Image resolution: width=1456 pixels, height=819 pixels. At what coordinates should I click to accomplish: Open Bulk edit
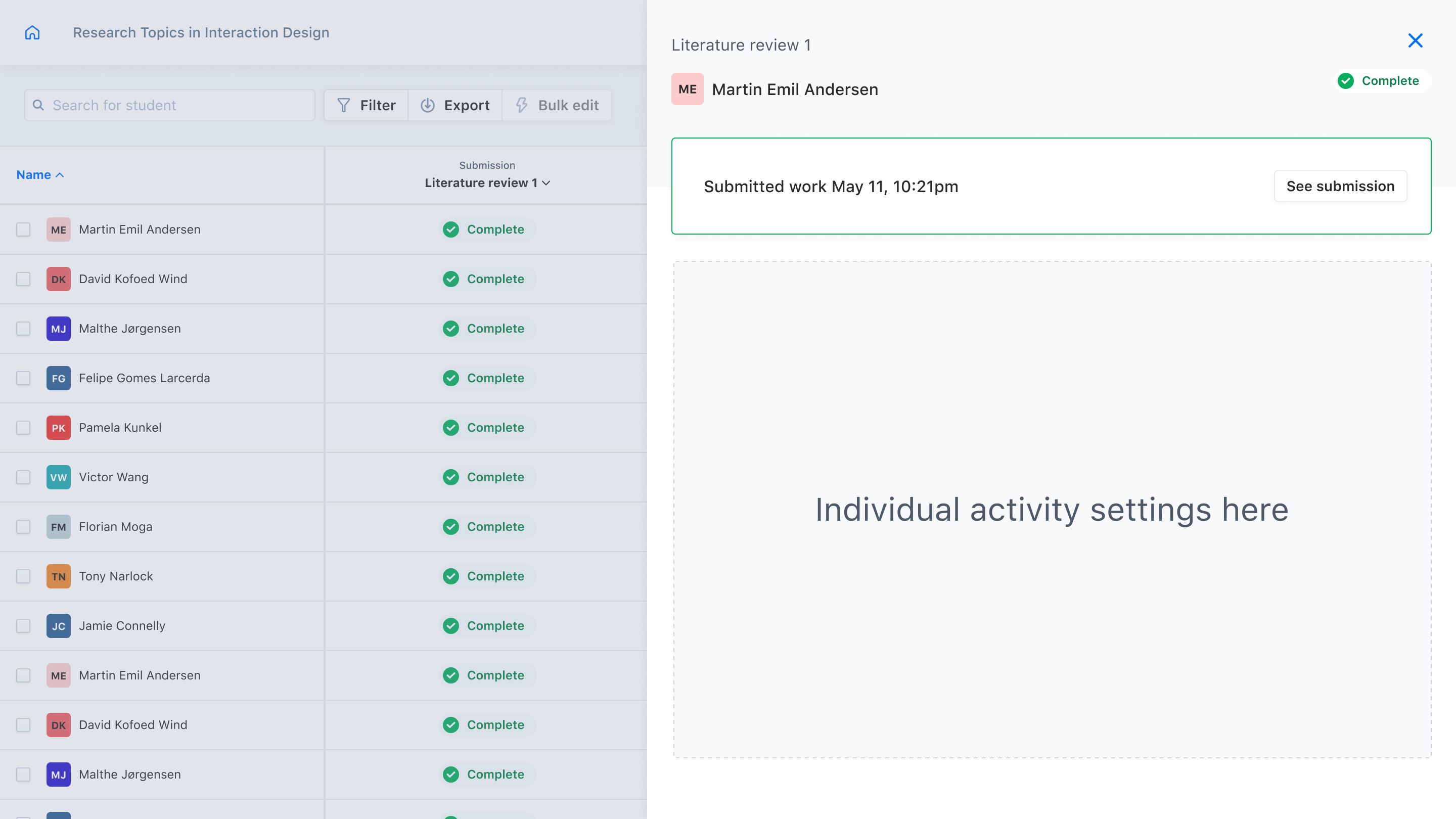[x=557, y=105]
